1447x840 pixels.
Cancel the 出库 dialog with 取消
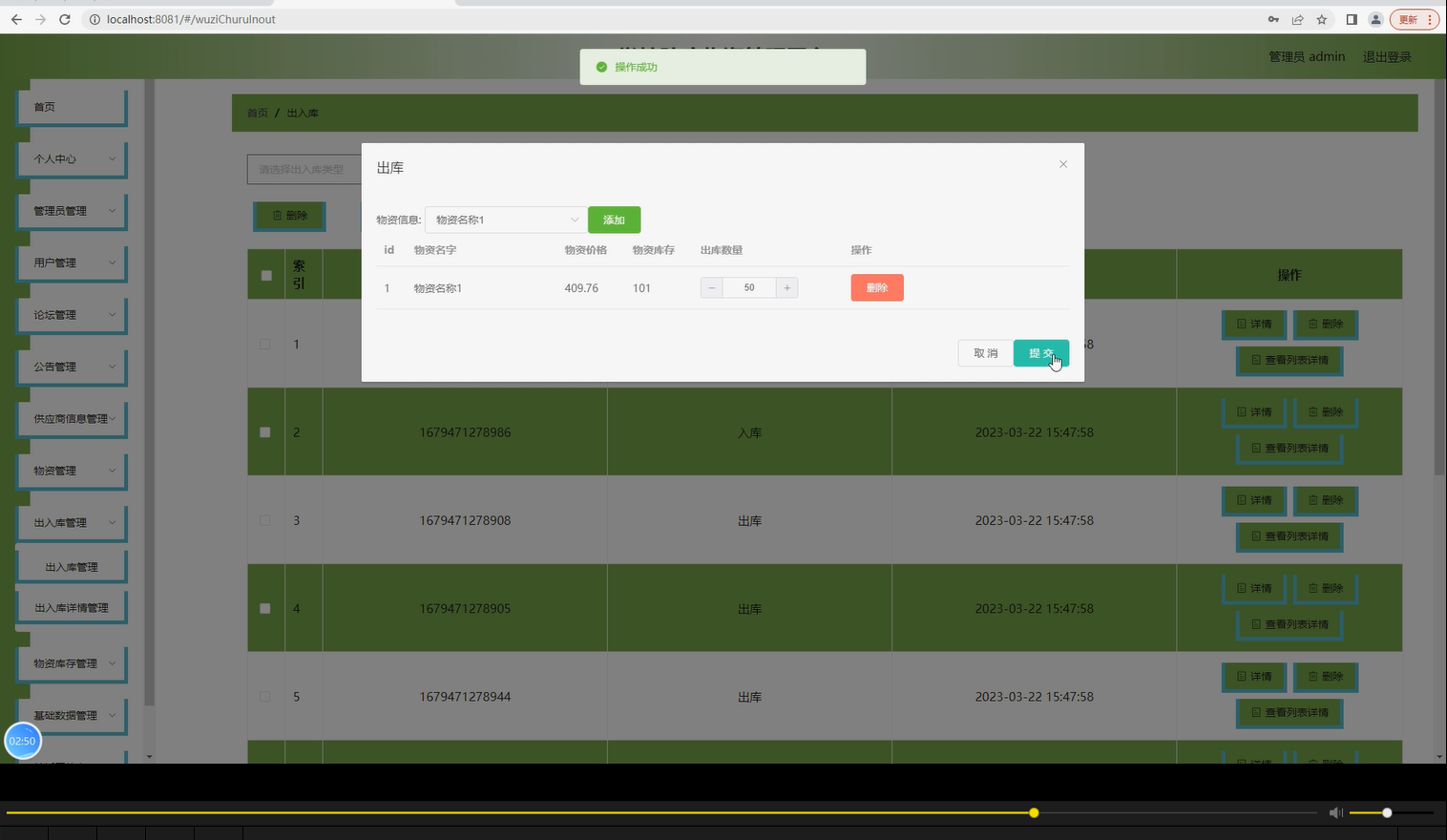click(x=985, y=353)
